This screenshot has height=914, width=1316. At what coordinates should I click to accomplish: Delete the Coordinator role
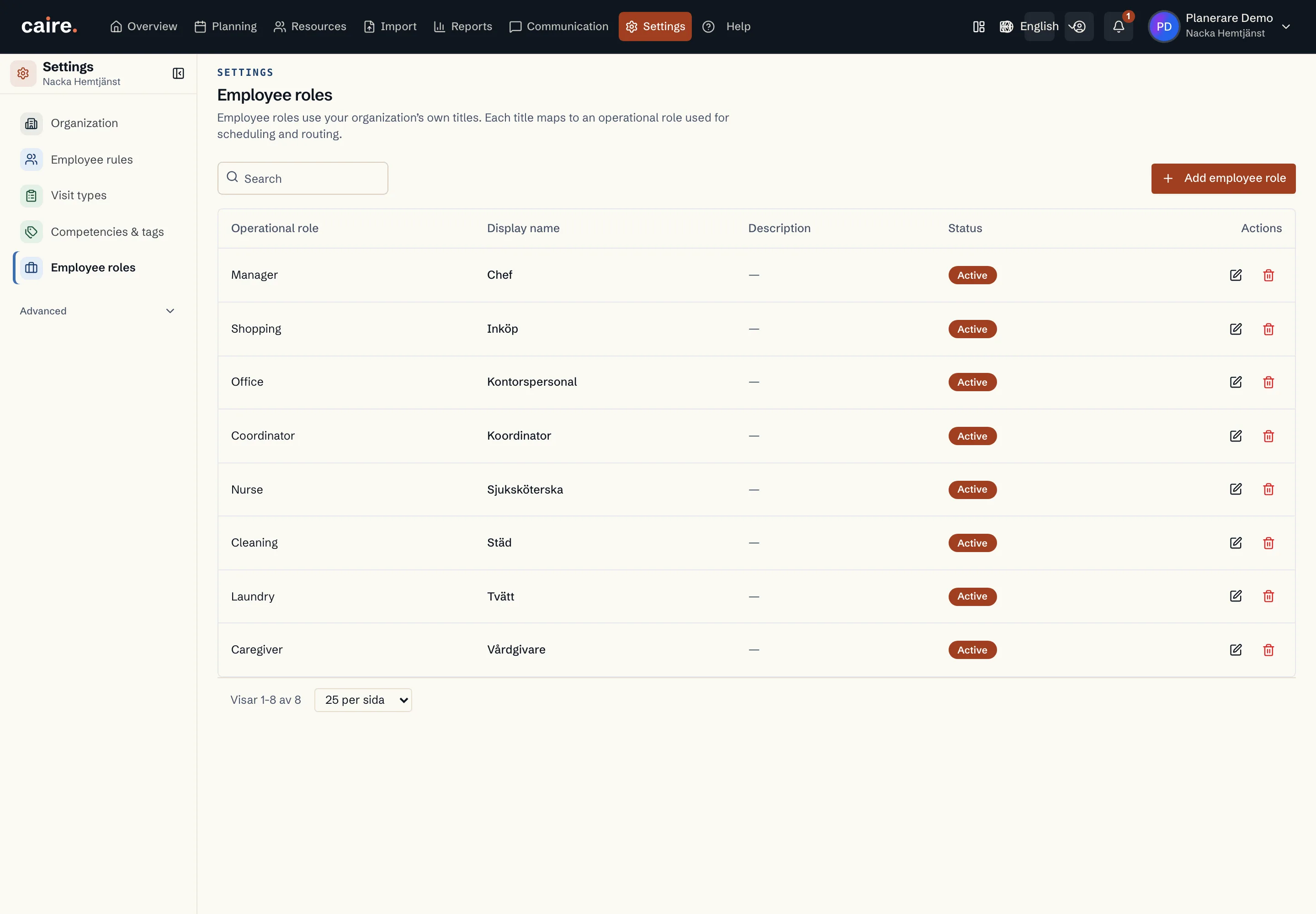tap(1268, 436)
